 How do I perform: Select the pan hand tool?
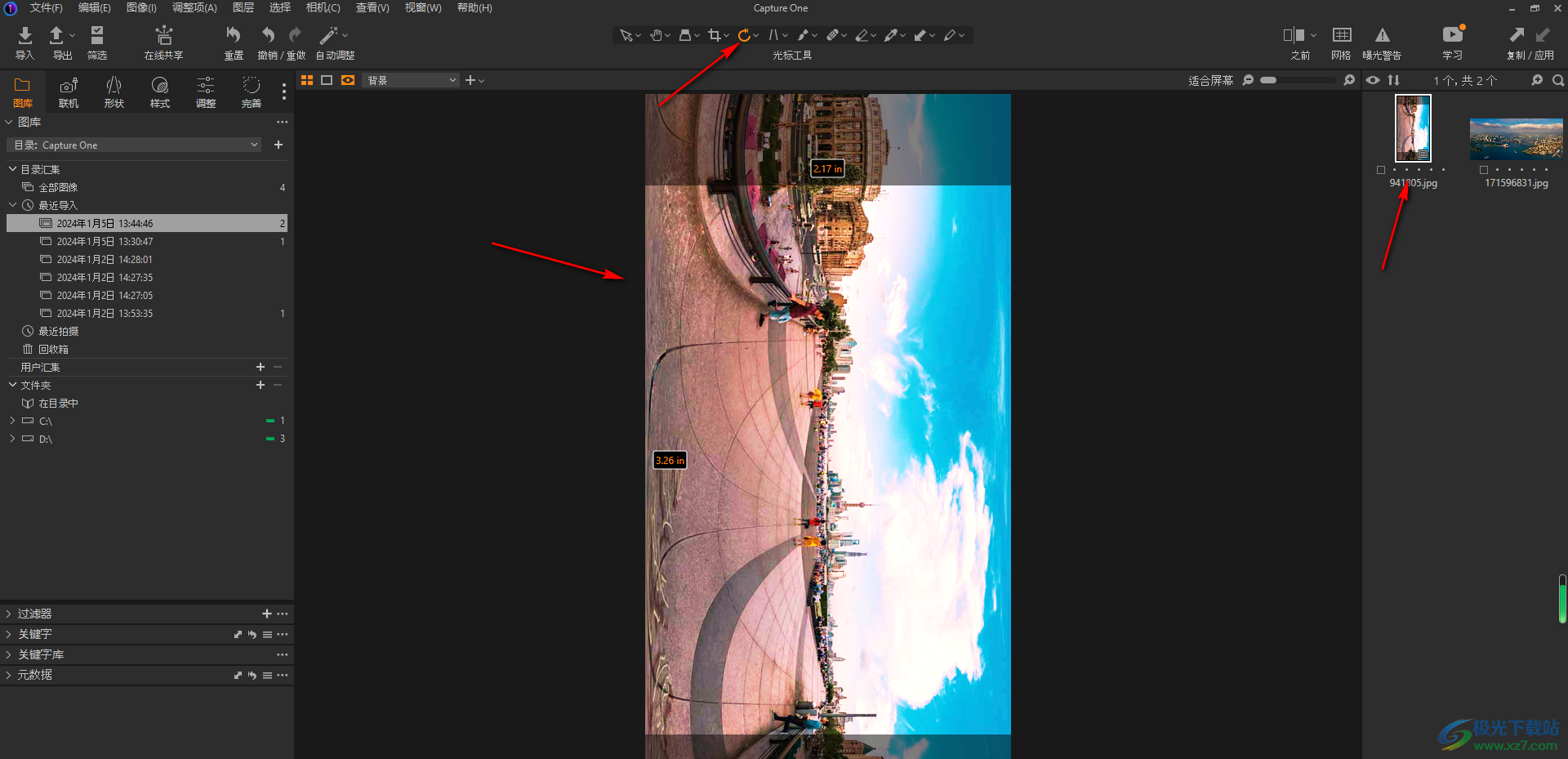click(x=656, y=35)
